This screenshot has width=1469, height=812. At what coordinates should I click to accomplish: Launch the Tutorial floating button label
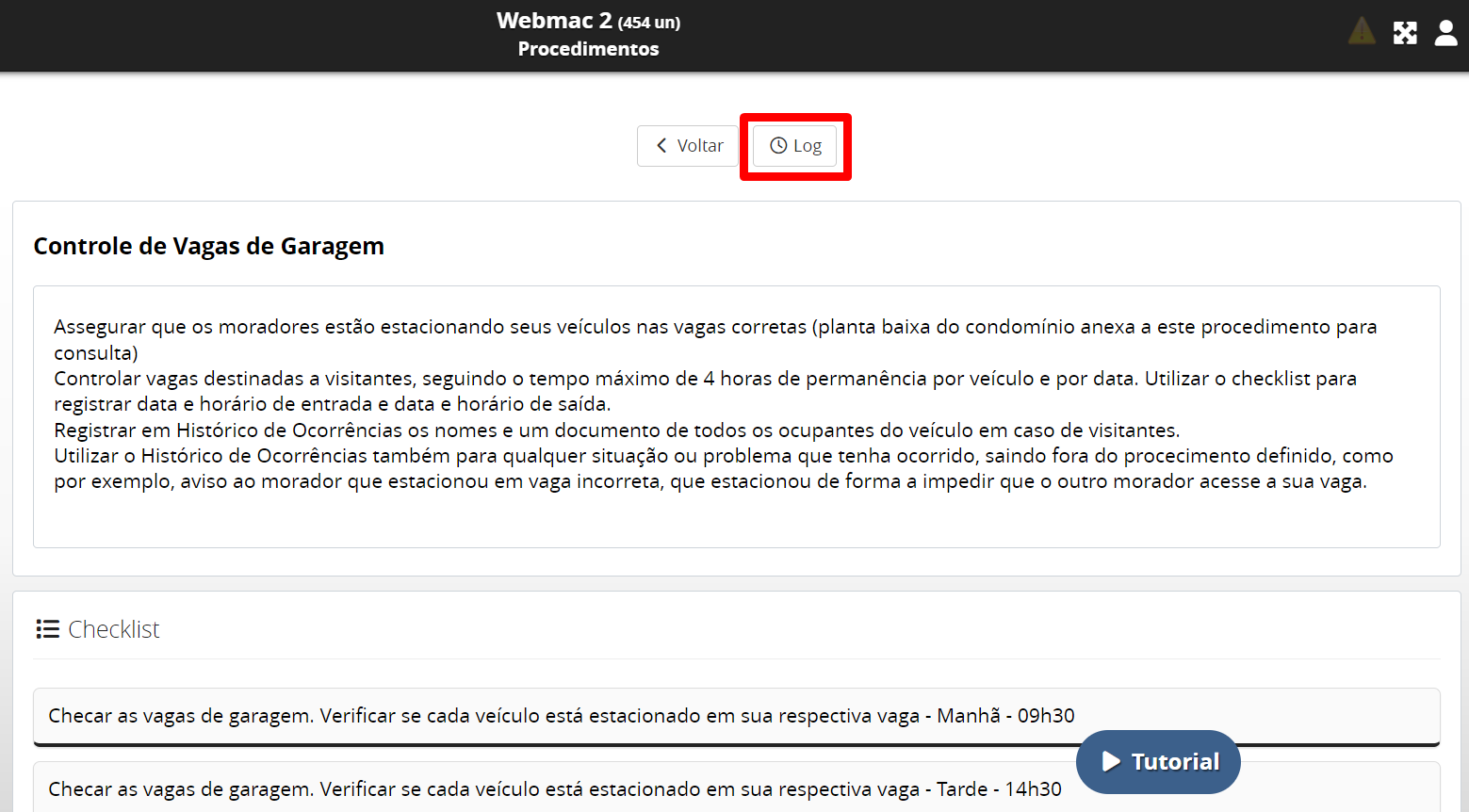1175,761
